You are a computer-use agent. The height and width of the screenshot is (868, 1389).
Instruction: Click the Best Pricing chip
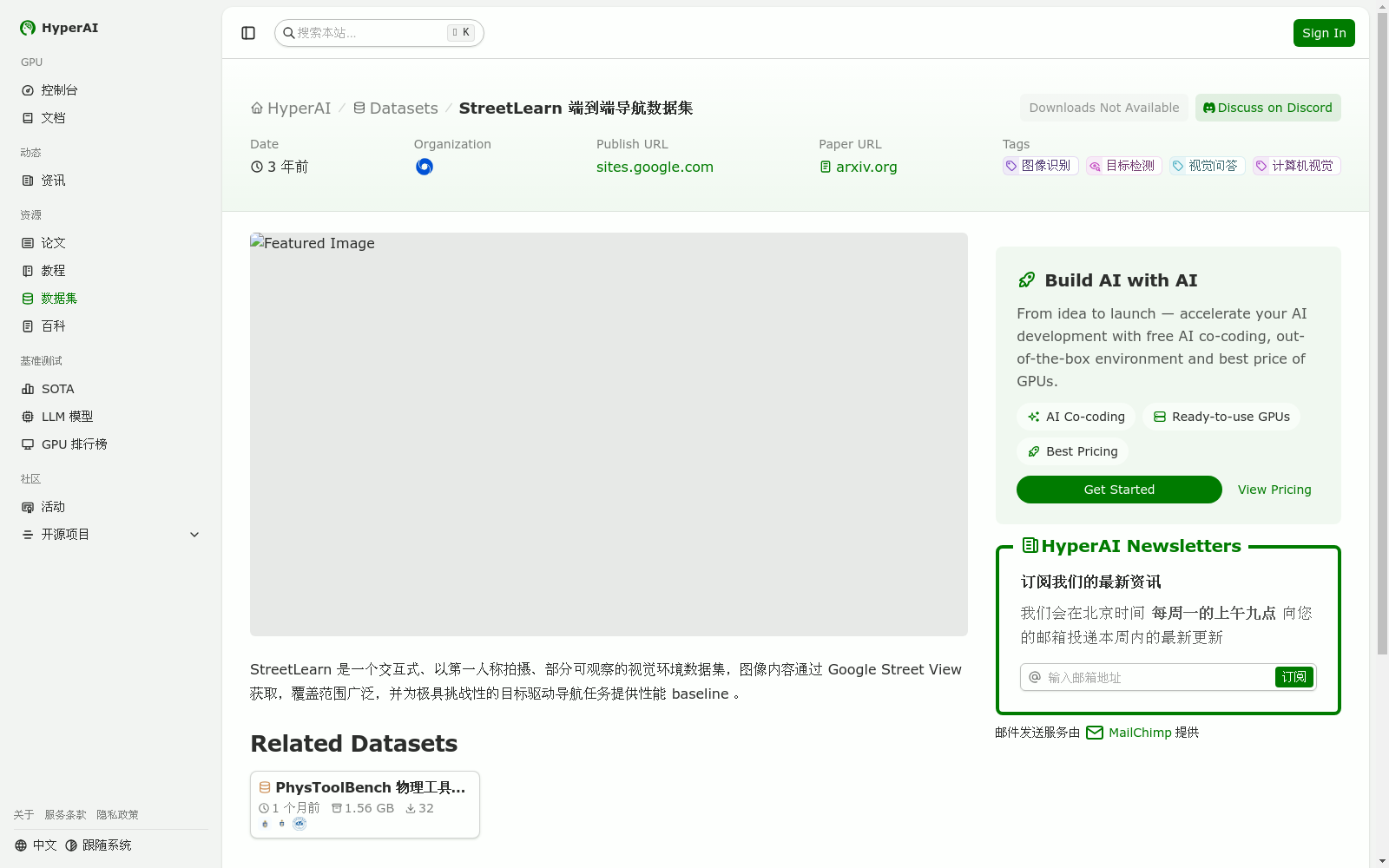coord(1072,451)
